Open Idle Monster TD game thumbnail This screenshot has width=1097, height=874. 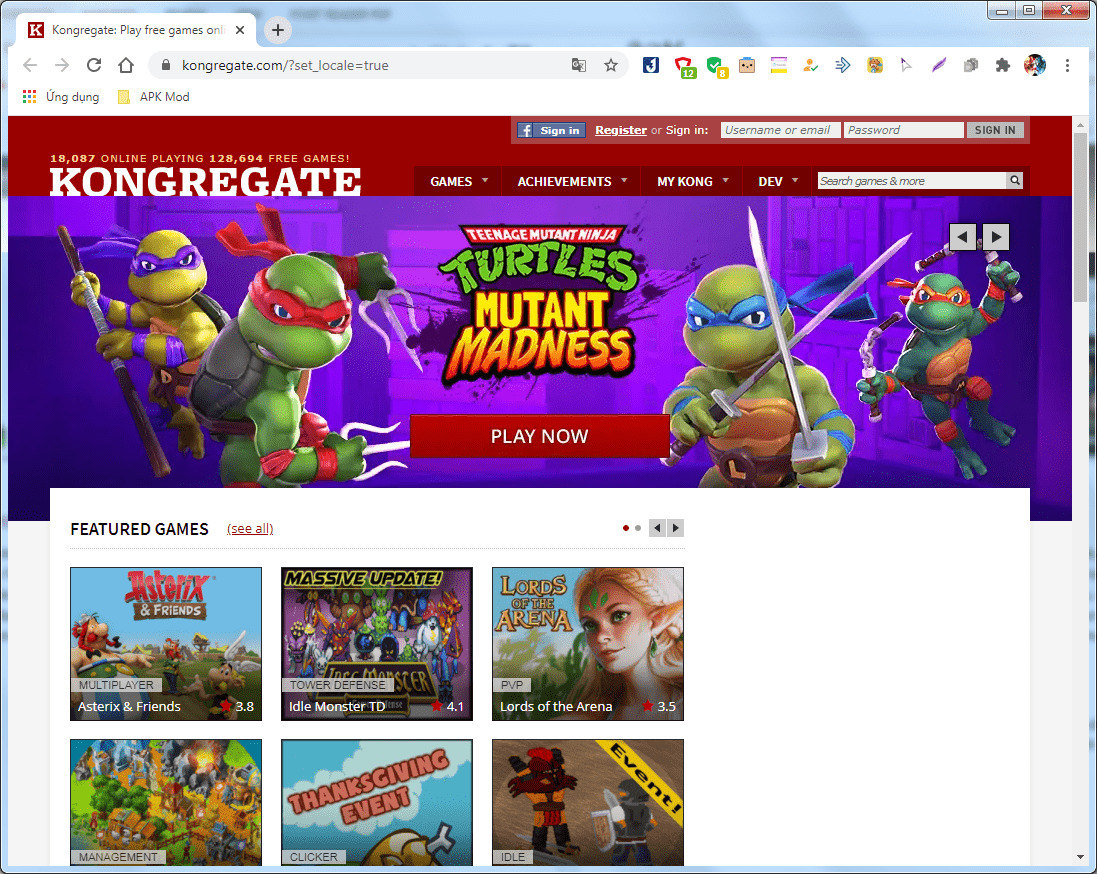377,644
